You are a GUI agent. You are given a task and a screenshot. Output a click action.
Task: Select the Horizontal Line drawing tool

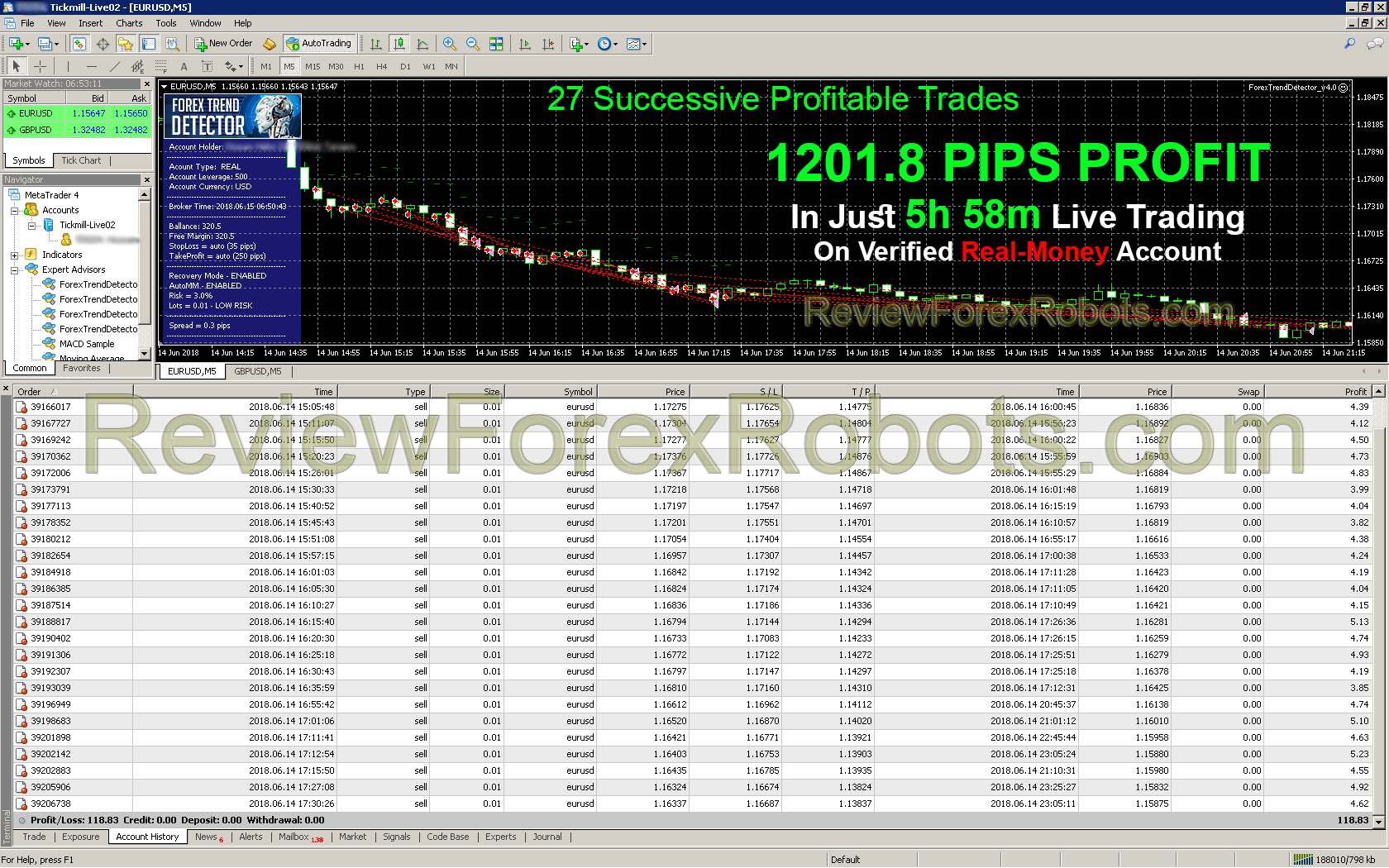[91, 66]
